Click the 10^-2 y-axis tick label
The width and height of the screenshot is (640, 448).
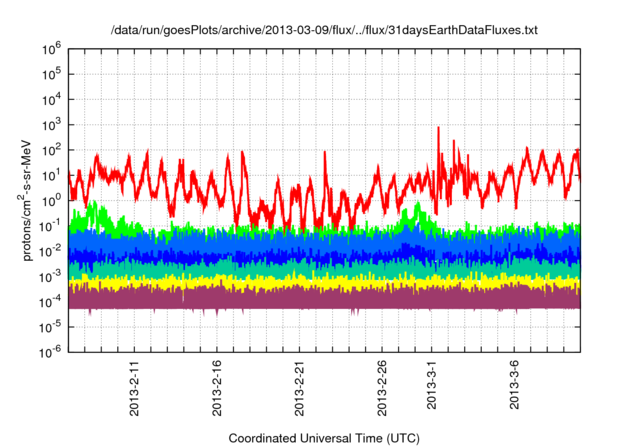[50, 252]
